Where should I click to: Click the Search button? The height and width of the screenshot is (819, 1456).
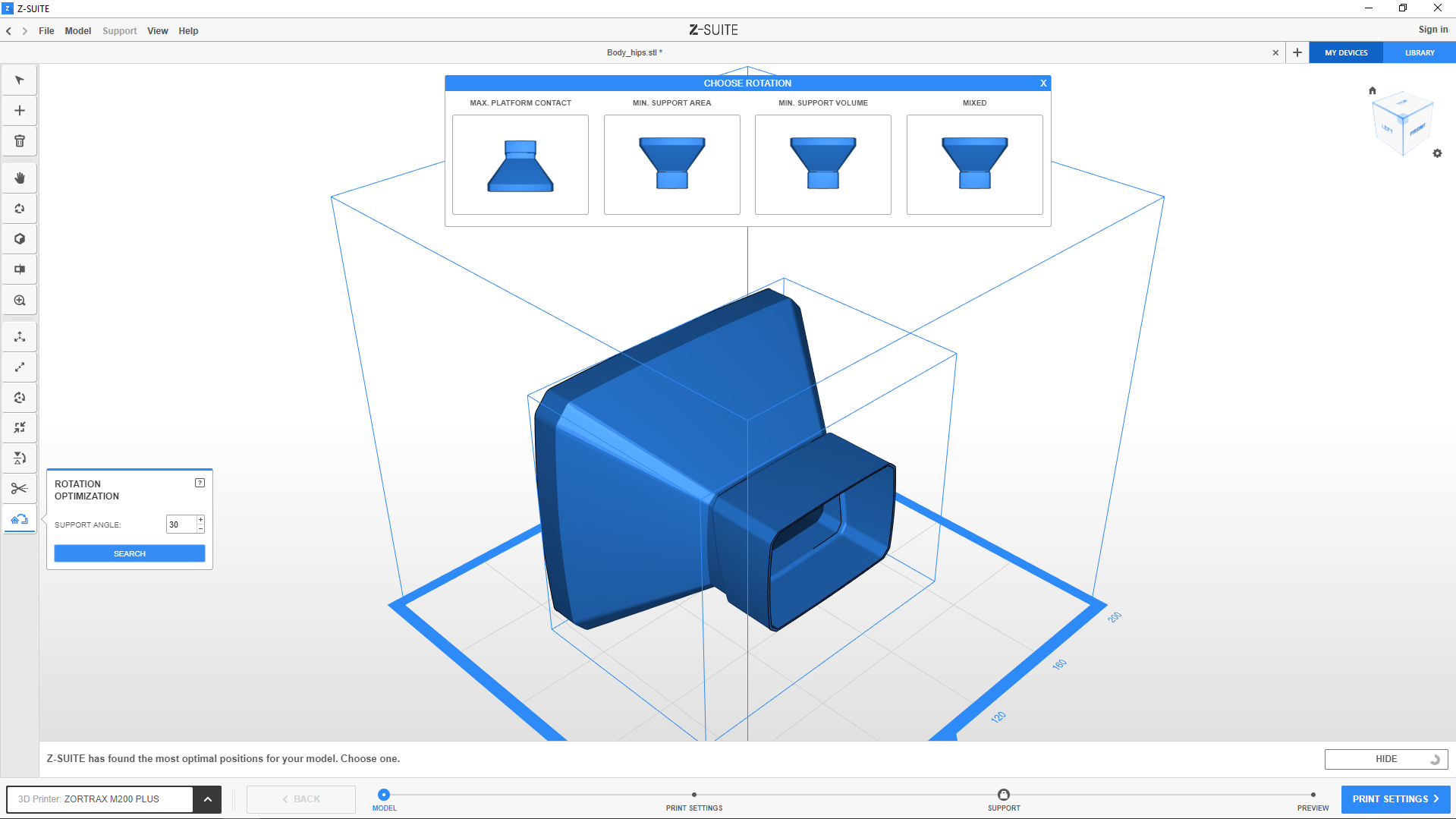pyautogui.click(x=130, y=554)
